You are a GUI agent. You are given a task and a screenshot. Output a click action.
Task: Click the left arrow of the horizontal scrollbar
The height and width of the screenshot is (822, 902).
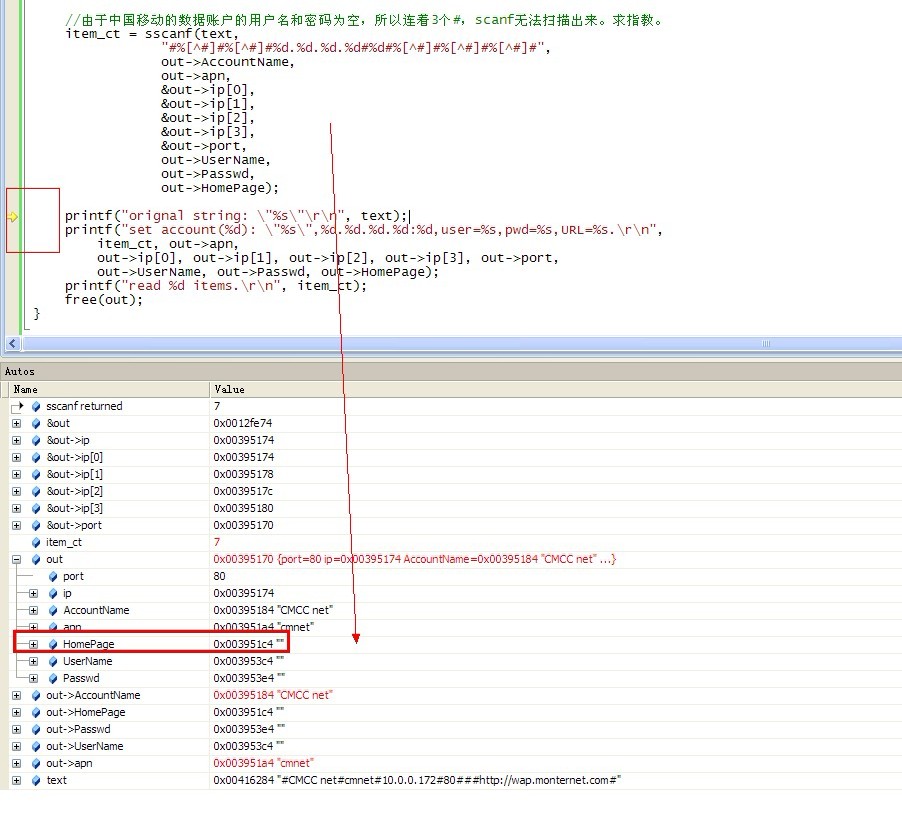tap(13, 343)
